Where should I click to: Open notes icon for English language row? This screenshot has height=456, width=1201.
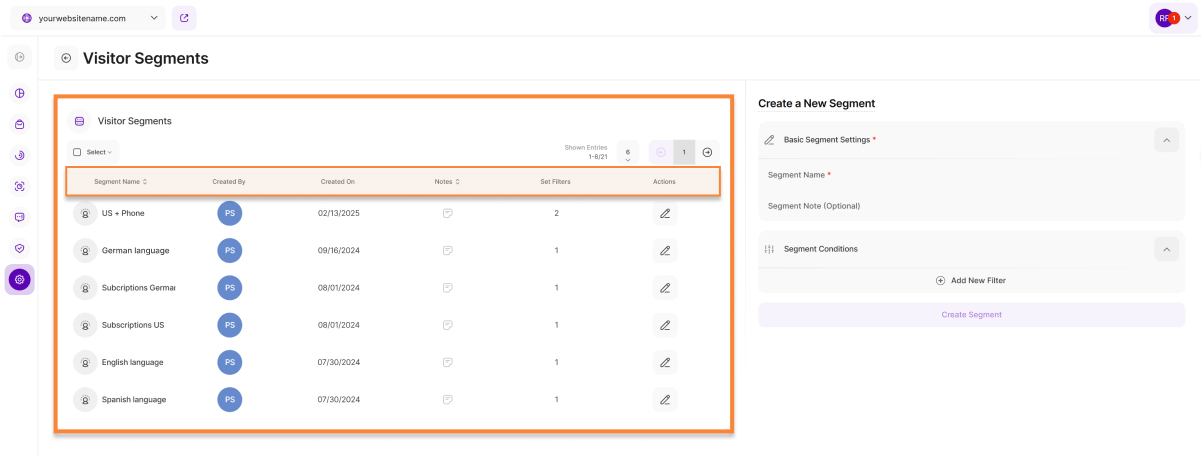pos(448,362)
